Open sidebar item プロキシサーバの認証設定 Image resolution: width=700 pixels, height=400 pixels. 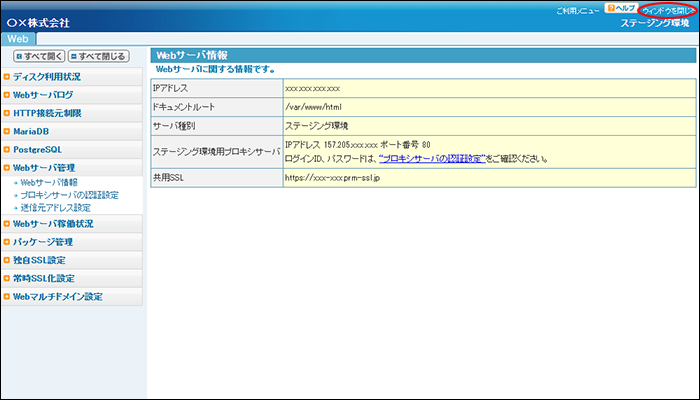click(x=69, y=195)
